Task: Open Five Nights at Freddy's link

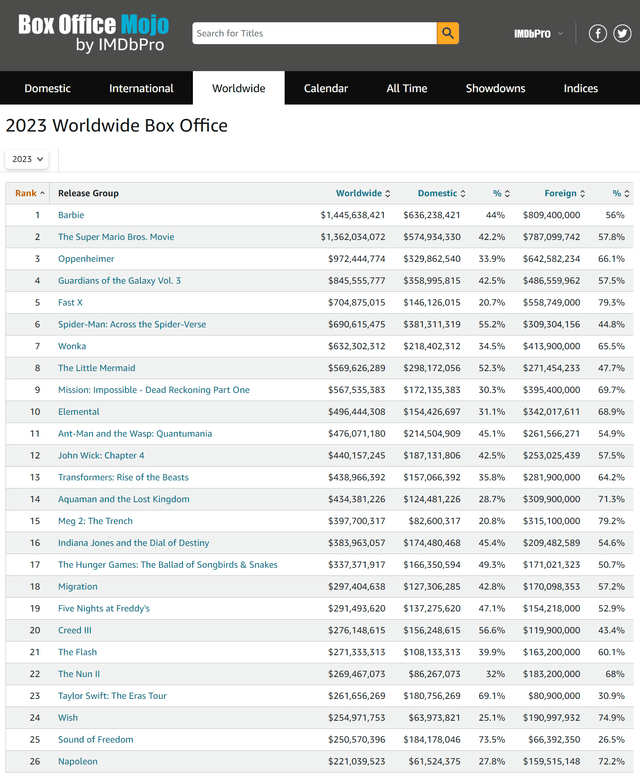Action: click(x=104, y=608)
